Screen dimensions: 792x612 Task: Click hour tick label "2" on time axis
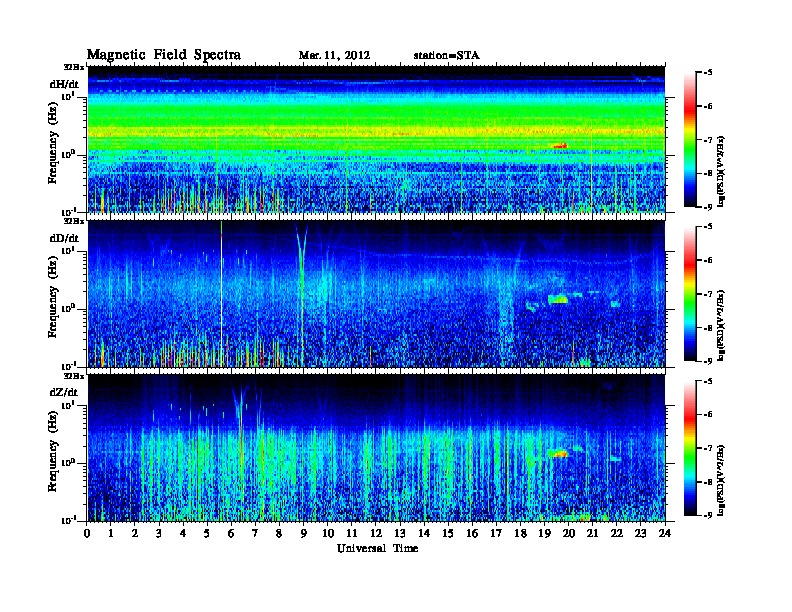tap(135, 534)
